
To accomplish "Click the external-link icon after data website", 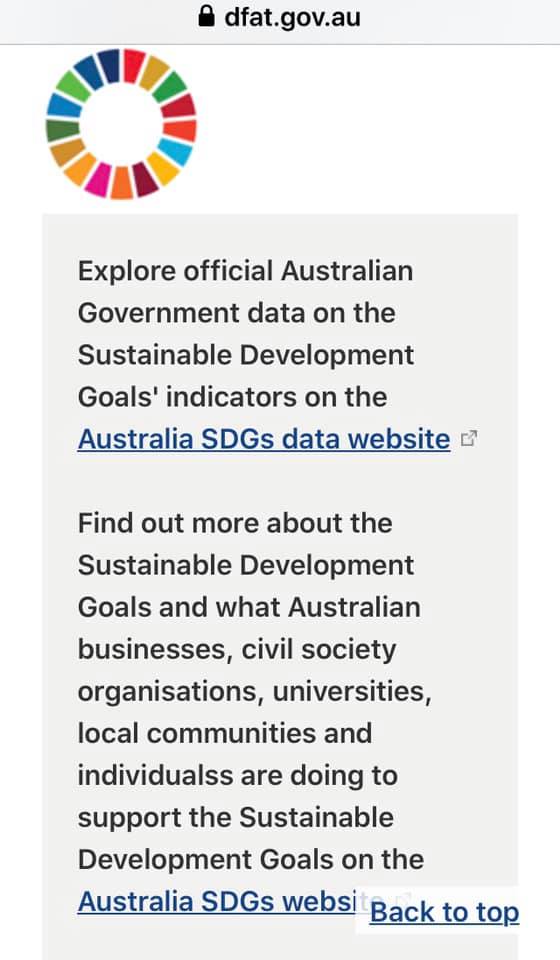I will point(469,438).
